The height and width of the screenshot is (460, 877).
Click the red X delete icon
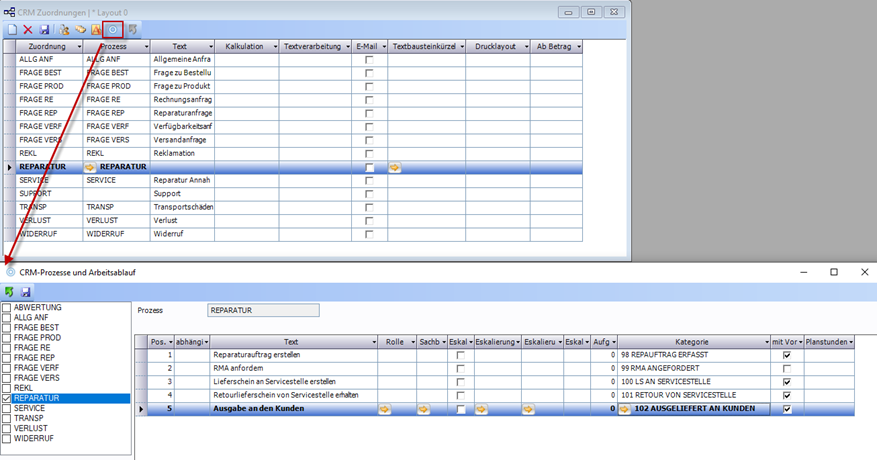(x=28, y=30)
